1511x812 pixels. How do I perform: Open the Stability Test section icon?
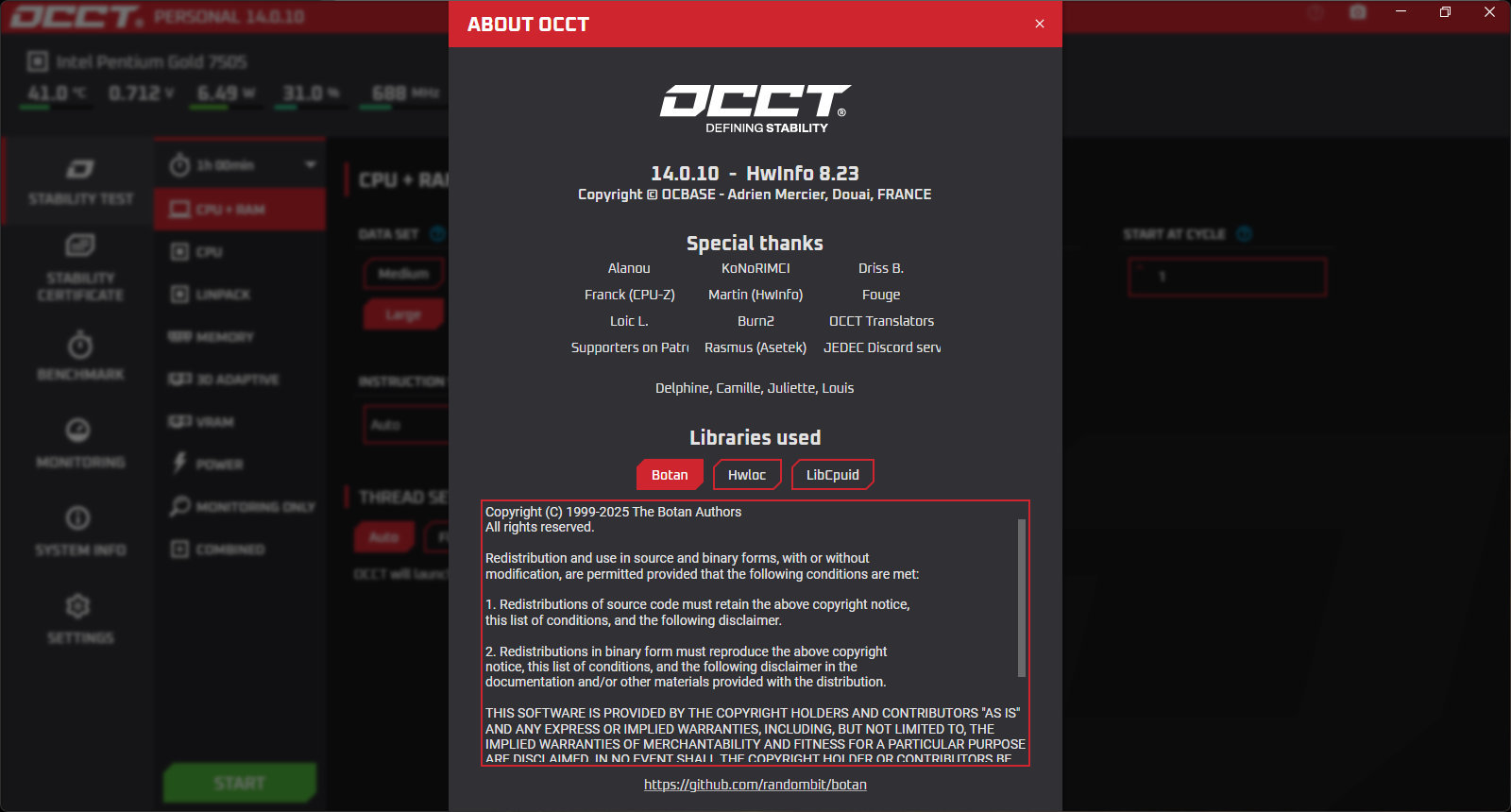tap(80, 169)
